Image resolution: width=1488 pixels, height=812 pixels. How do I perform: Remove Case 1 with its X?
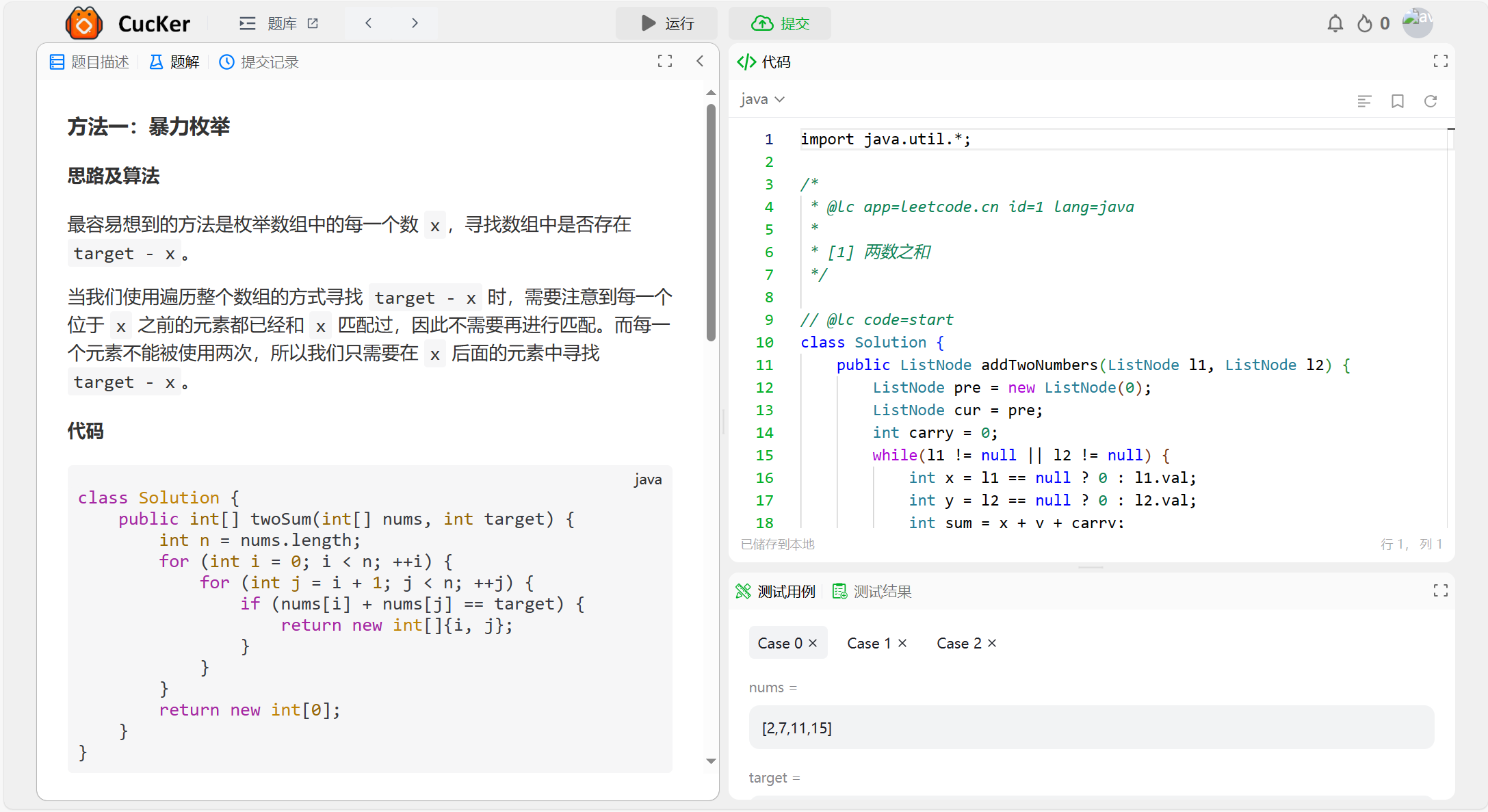902,643
